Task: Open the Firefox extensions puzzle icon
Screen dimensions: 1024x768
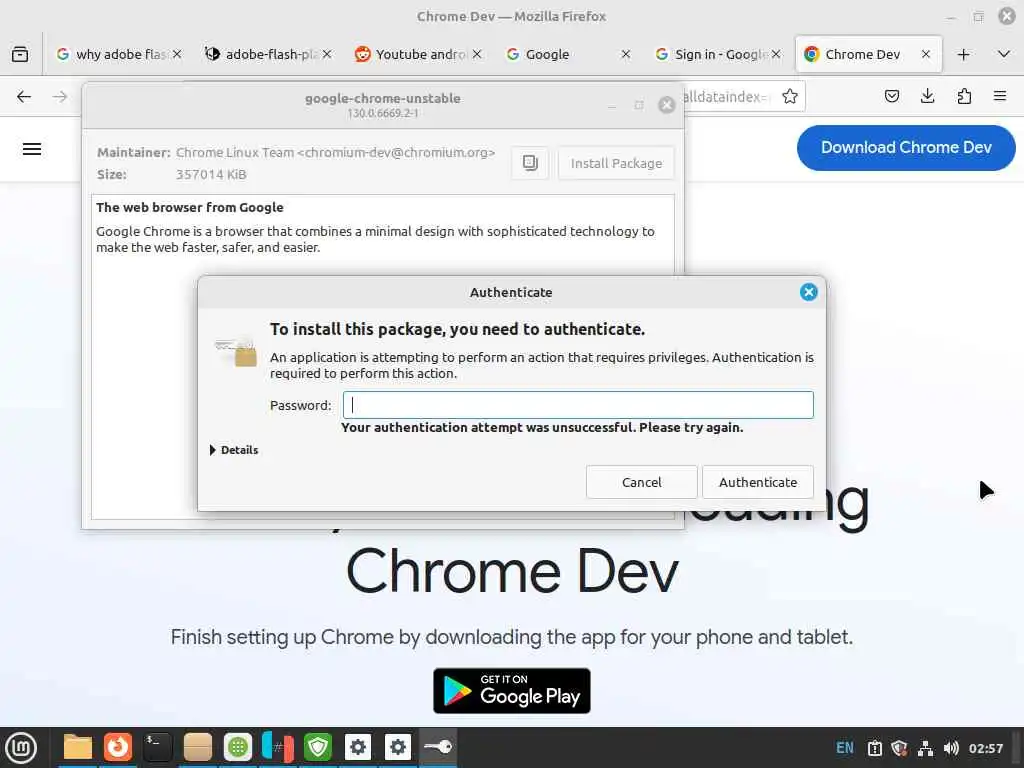Action: click(964, 97)
